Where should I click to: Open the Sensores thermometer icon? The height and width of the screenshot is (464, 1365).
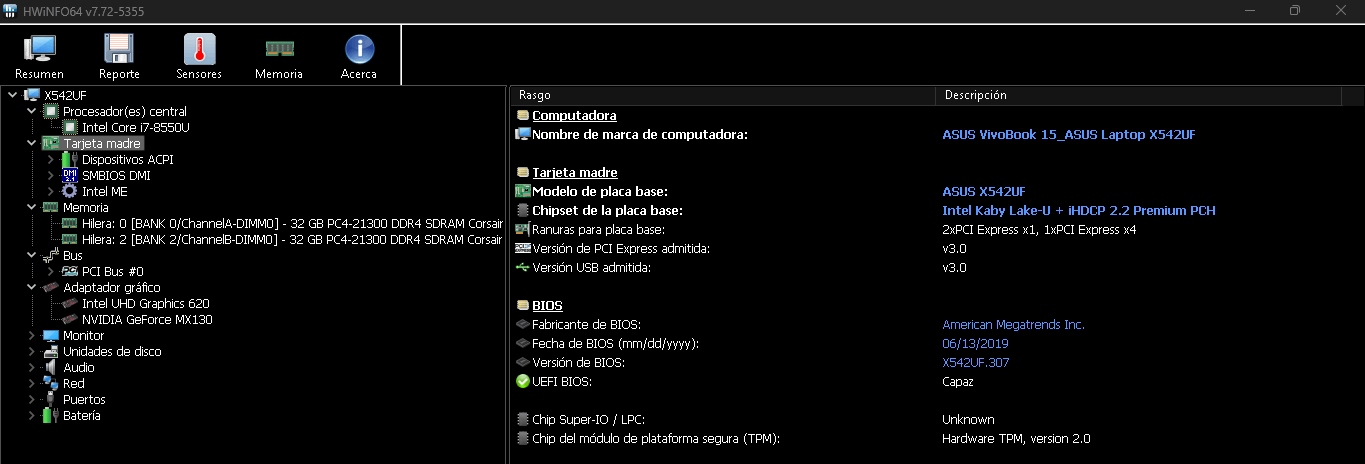tap(199, 48)
